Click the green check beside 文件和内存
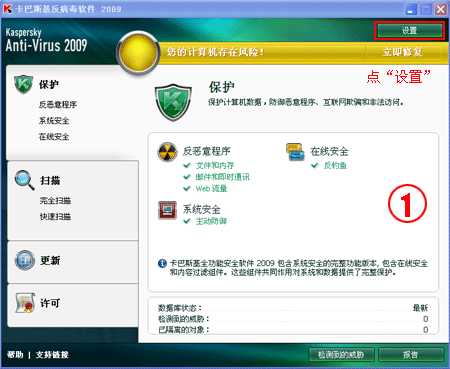 (187, 165)
